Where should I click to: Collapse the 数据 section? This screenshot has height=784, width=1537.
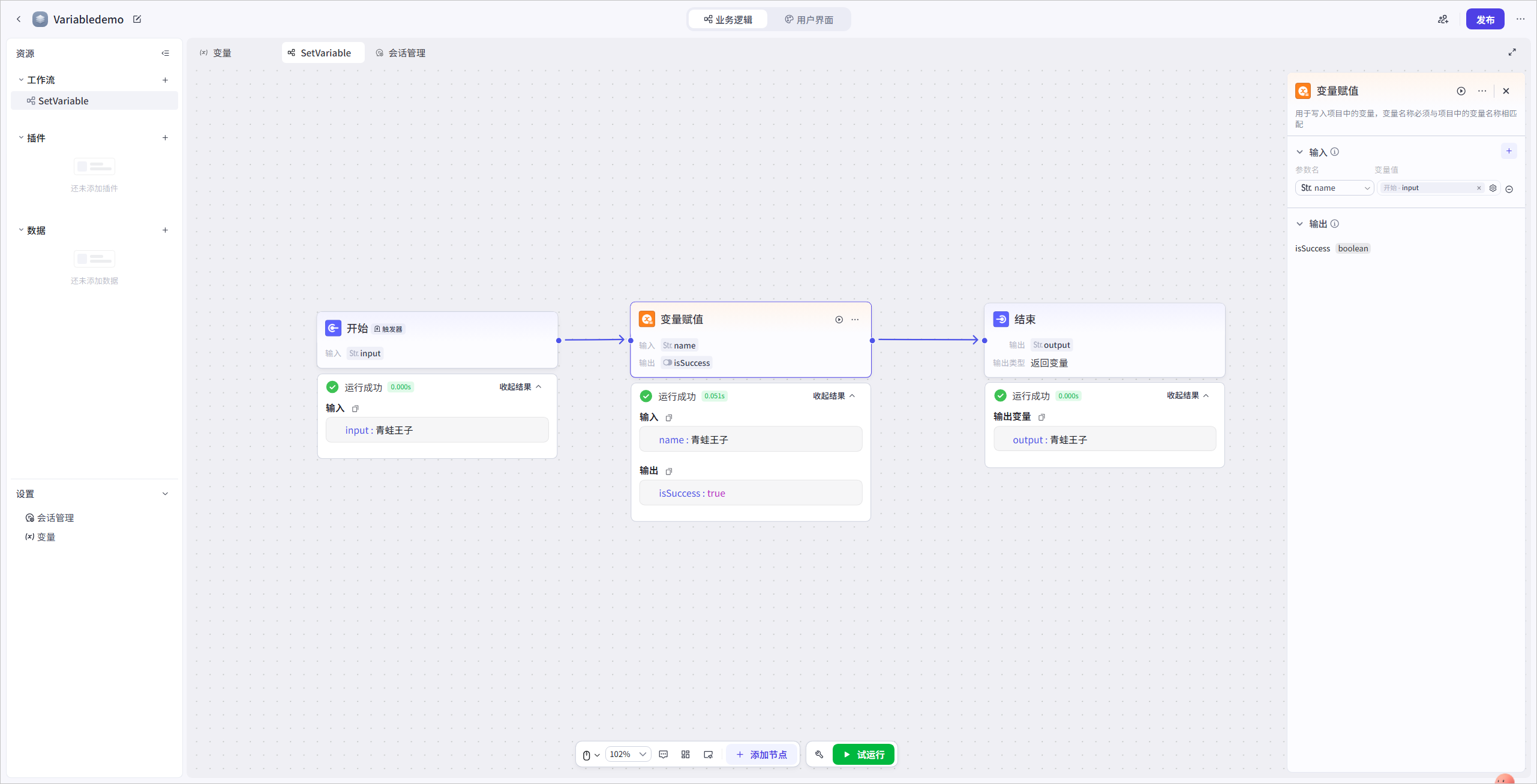pyautogui.click(x=21, y=230)
